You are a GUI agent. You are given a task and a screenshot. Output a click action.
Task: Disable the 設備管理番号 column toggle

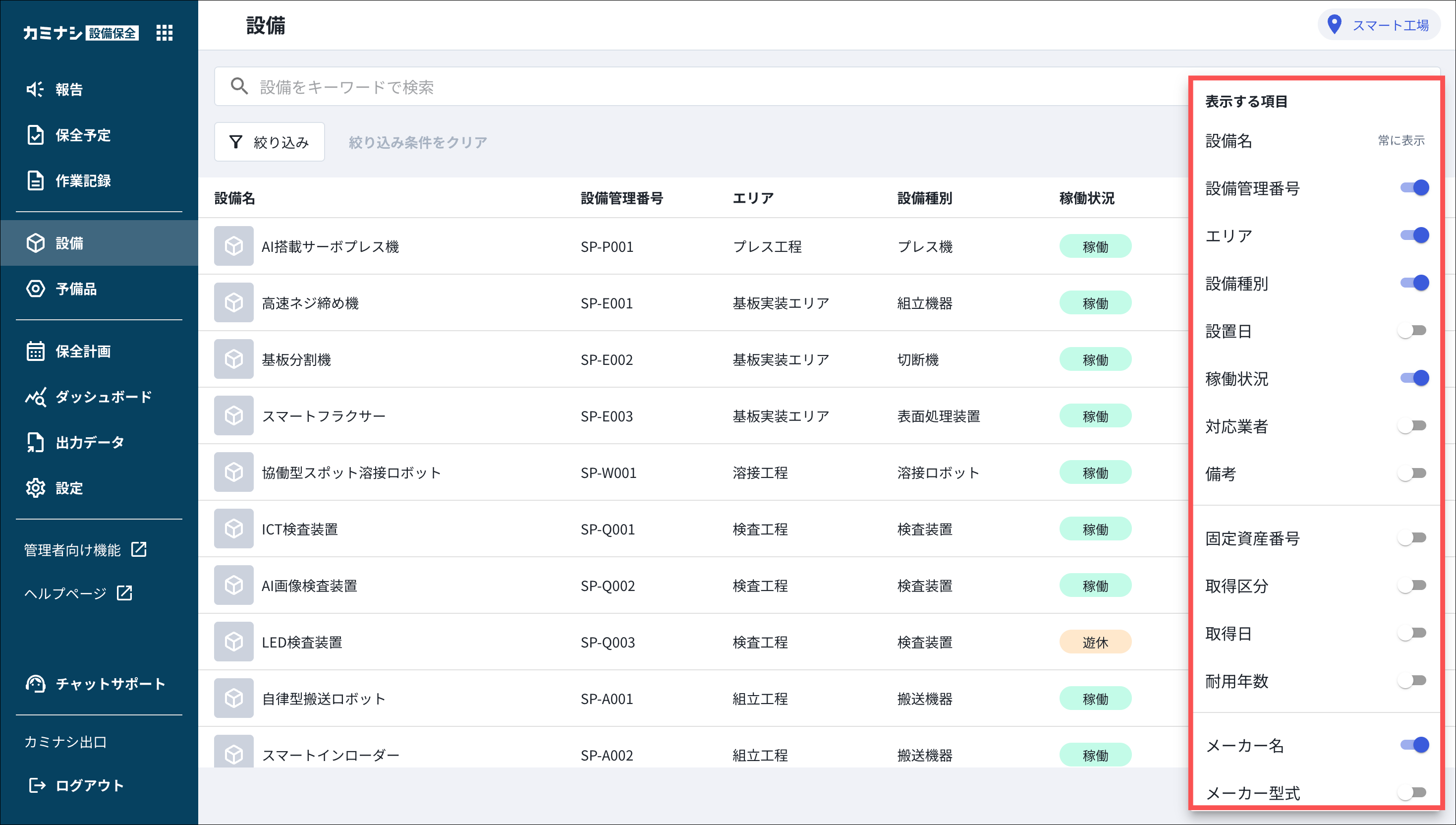point(1414,187)
